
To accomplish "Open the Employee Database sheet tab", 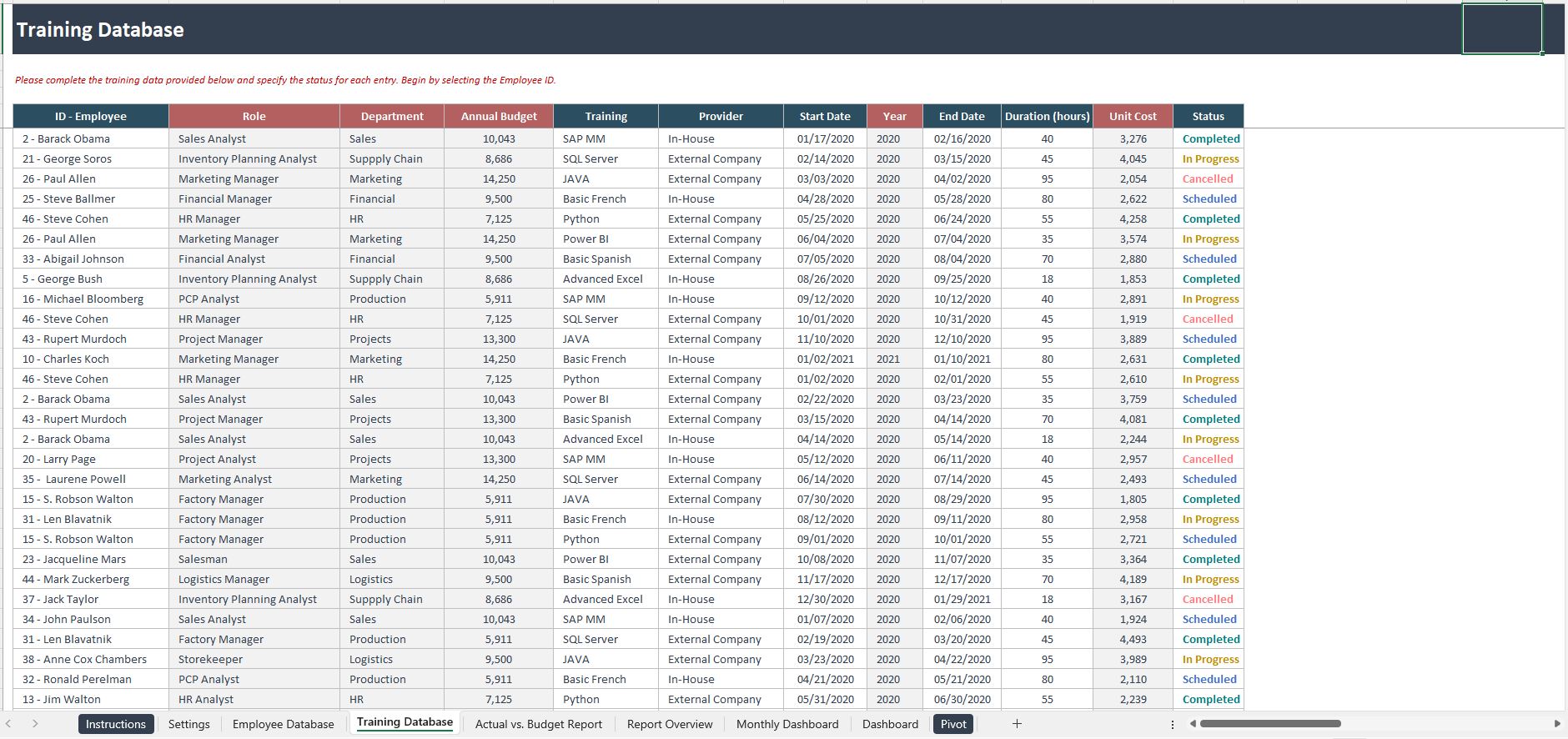I will [284, 724].
